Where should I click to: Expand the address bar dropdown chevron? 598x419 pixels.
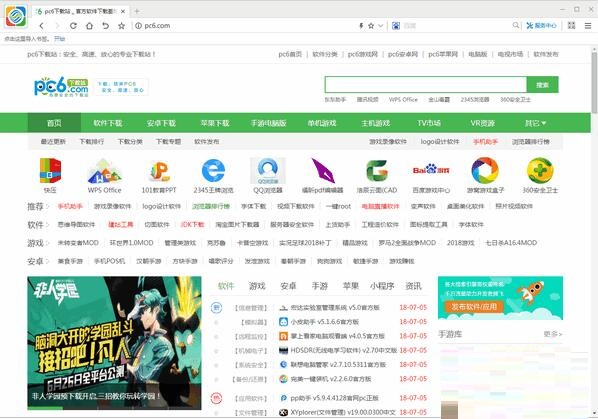click(381, 26)
